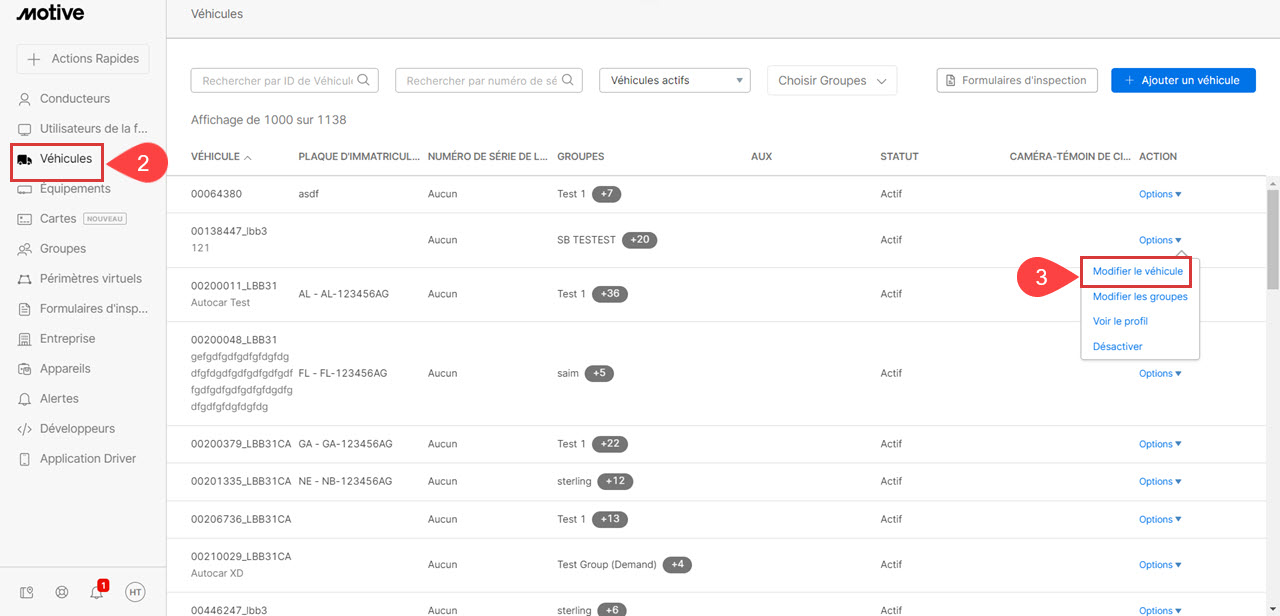This screenshot has height=616, width=1280.
Task: Open Options dropdown for vehicle 00064380
Action: [1160, 194]
